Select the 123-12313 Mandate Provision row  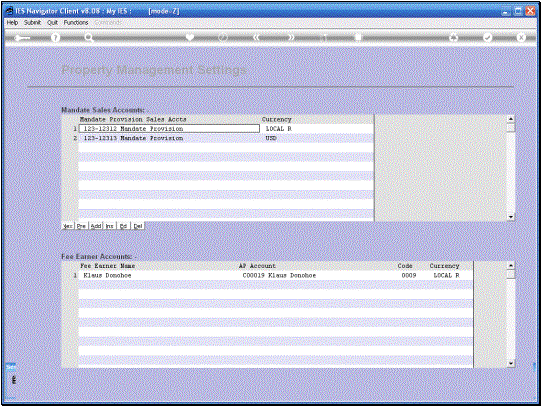(x=226, y=138)
